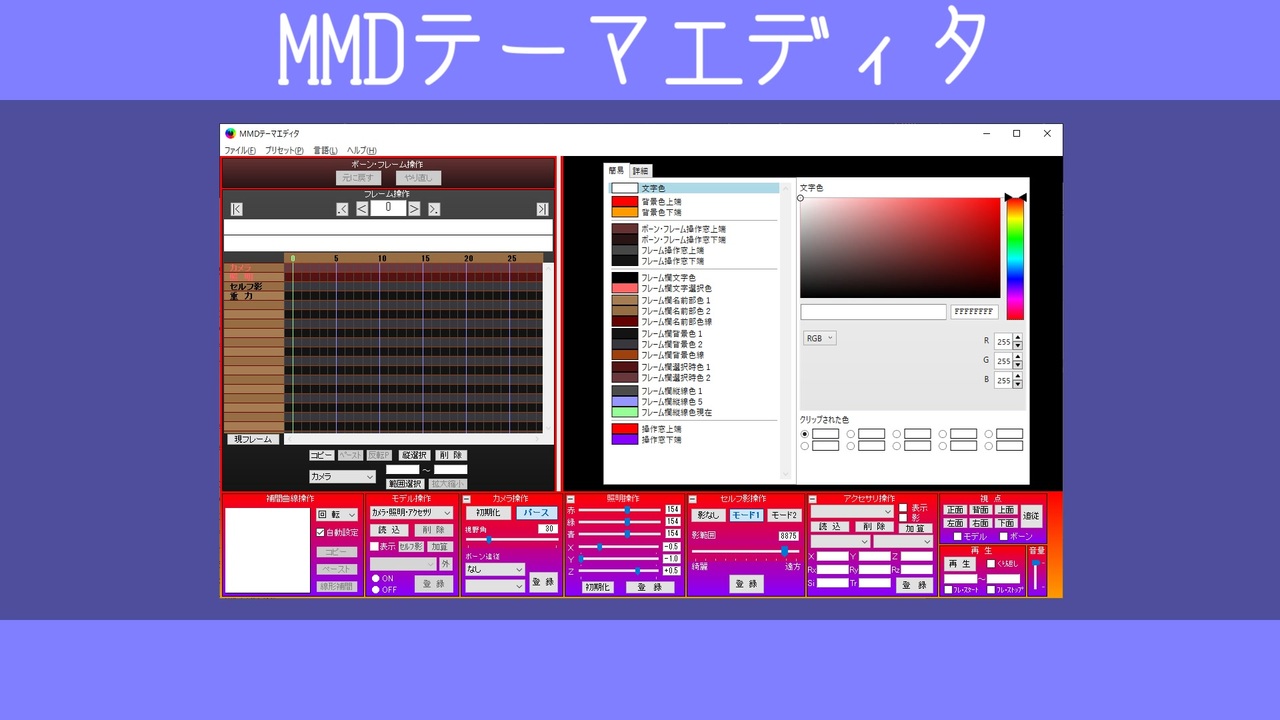Screen dimensions: 1280x720
Task: Click the 音量 volume slider
Action: [1036, 575]
